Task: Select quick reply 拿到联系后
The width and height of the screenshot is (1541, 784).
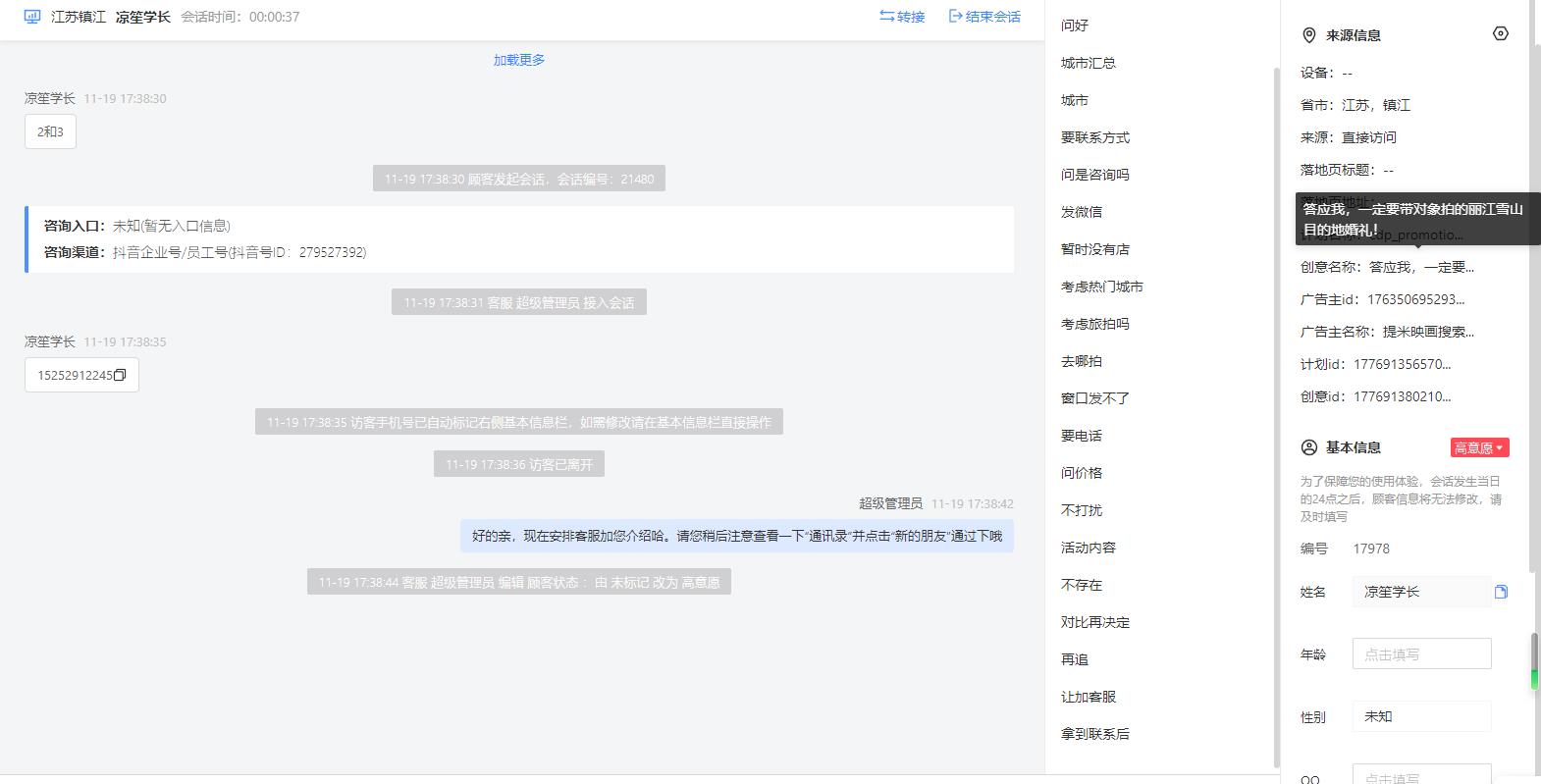Action: (1095, 734)
